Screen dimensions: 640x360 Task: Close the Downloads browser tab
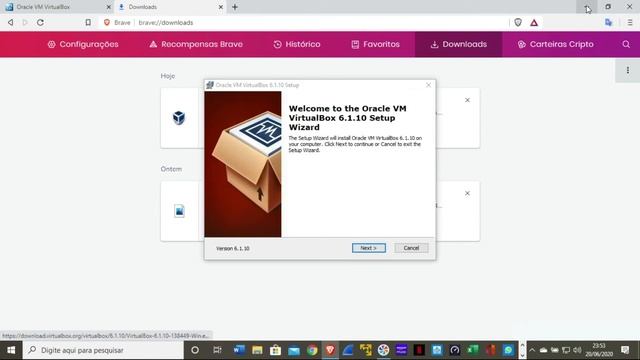(220, 7)
